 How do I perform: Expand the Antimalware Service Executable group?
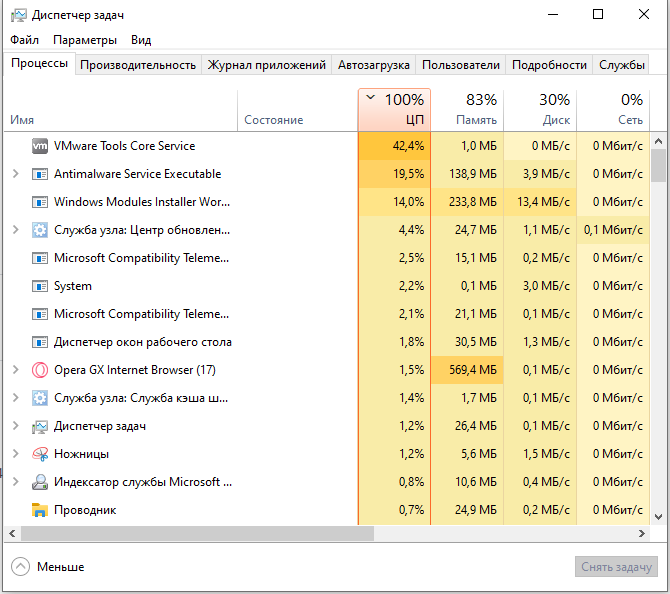[16, 174]
